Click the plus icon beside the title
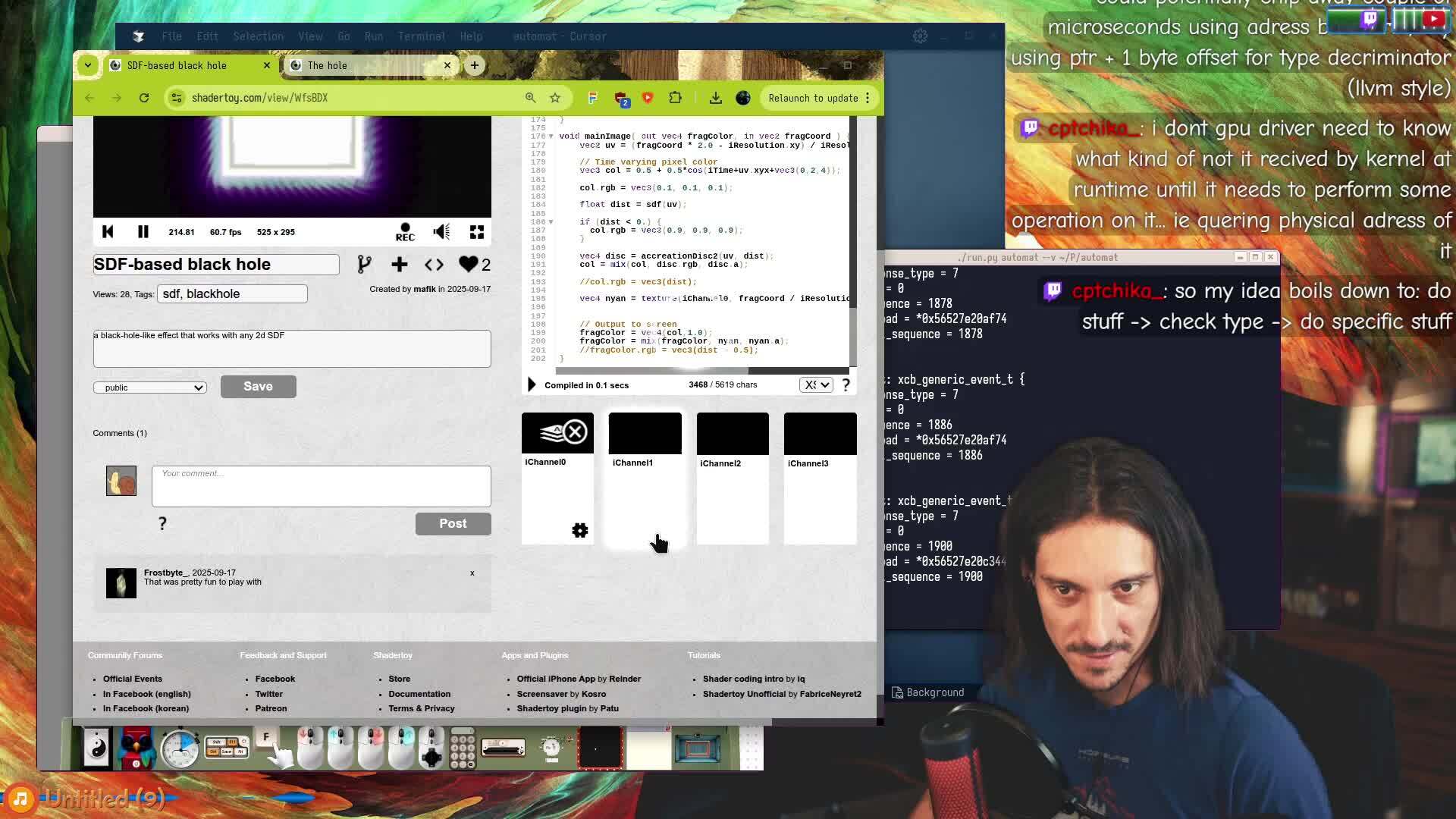Screen dimensions: 1456x819 [399, 264]
